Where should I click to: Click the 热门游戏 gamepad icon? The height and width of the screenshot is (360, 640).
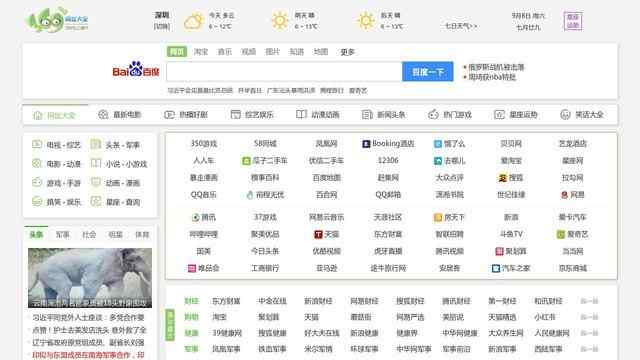[x=433, y=115]
